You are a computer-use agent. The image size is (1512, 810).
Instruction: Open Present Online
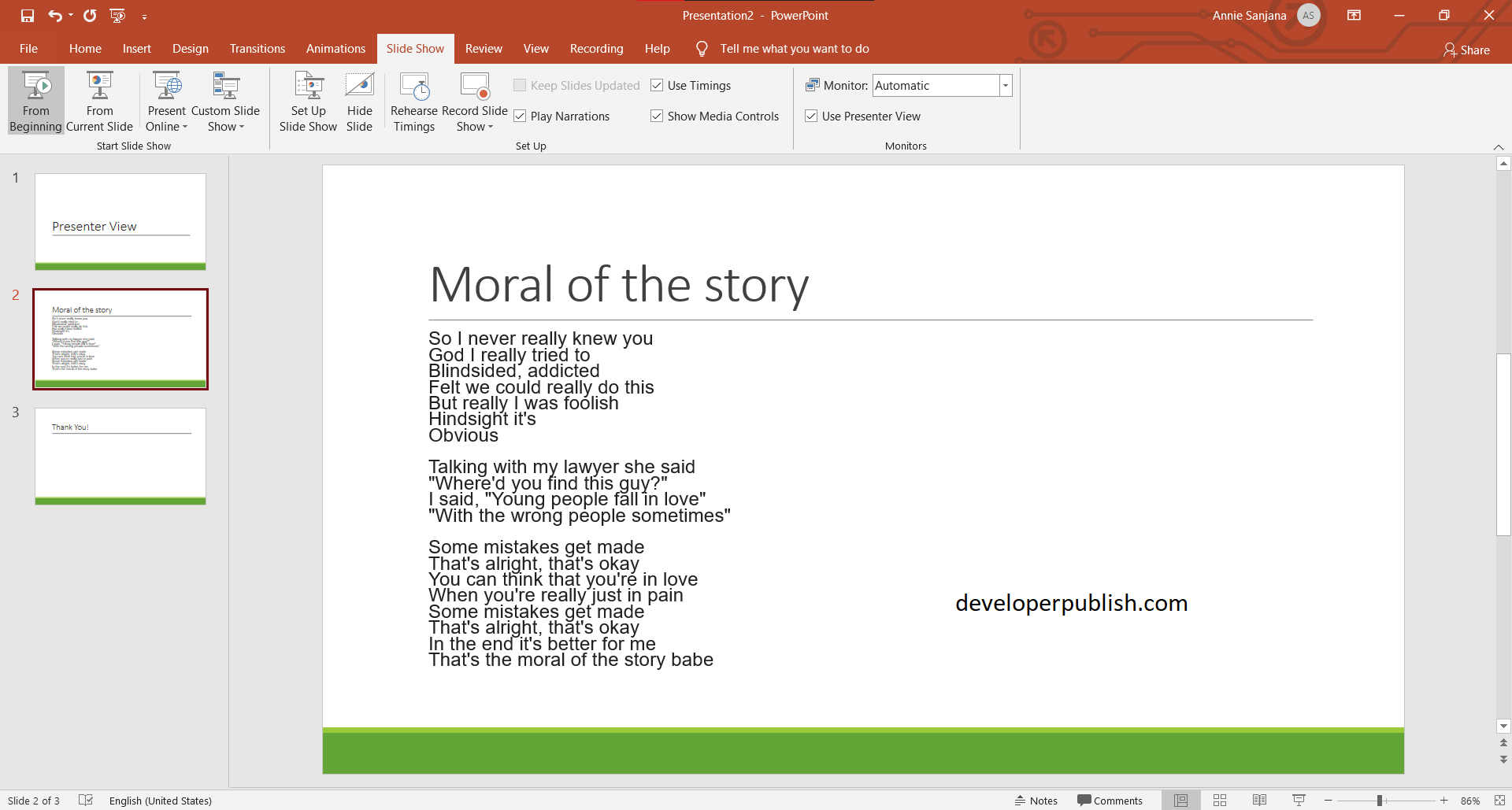point(166,100)
